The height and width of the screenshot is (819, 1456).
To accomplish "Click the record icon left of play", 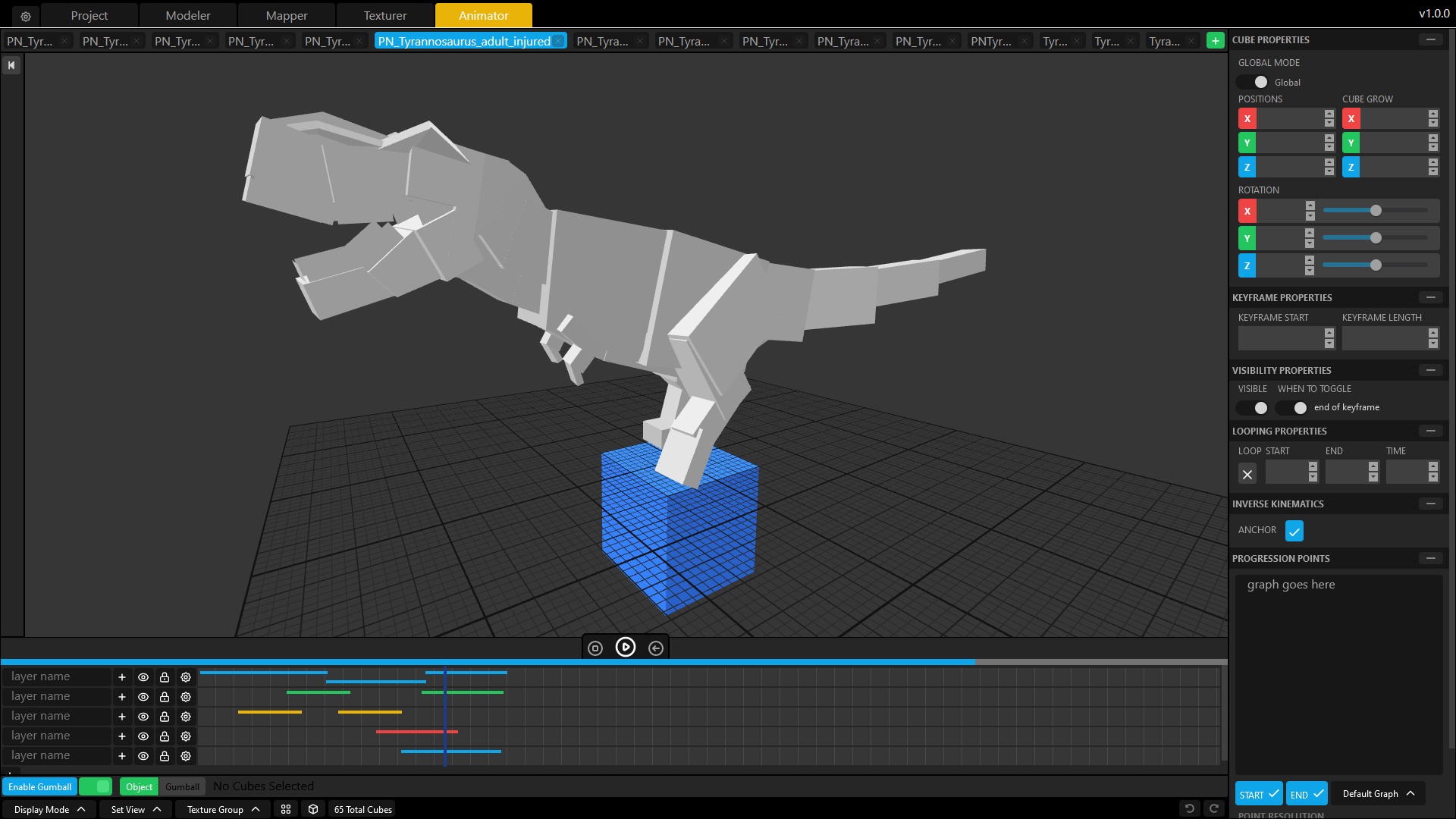I will pyautogui.click(x=595, y=648).
